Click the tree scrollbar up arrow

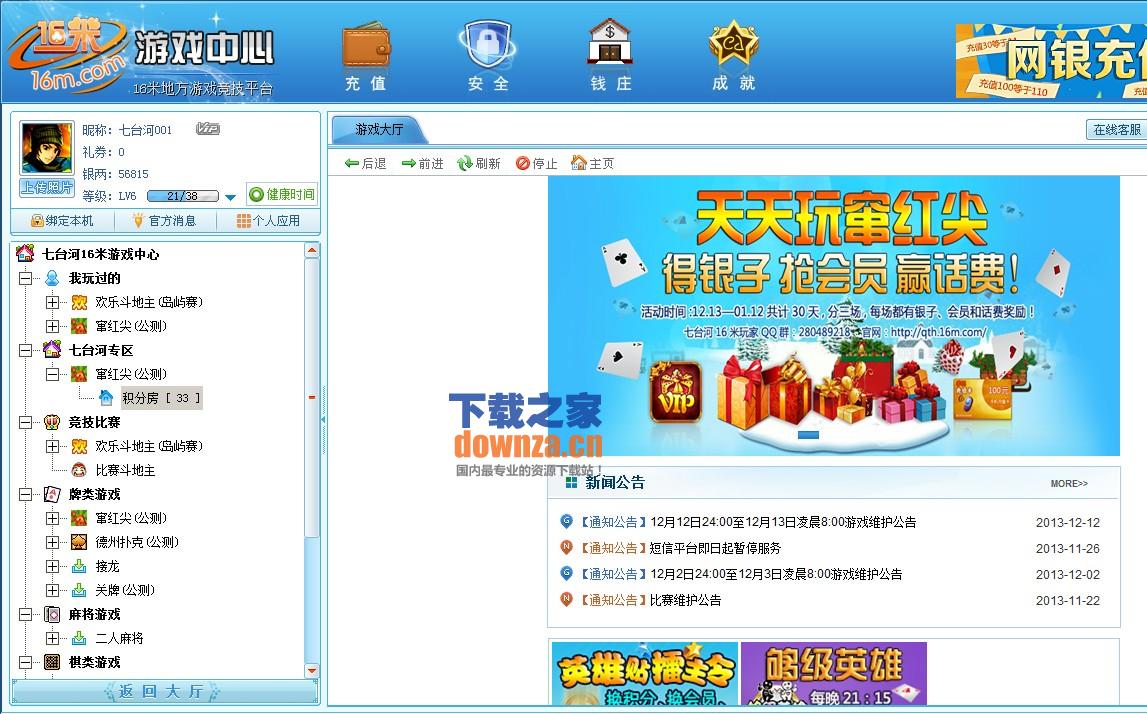[312, 251]
